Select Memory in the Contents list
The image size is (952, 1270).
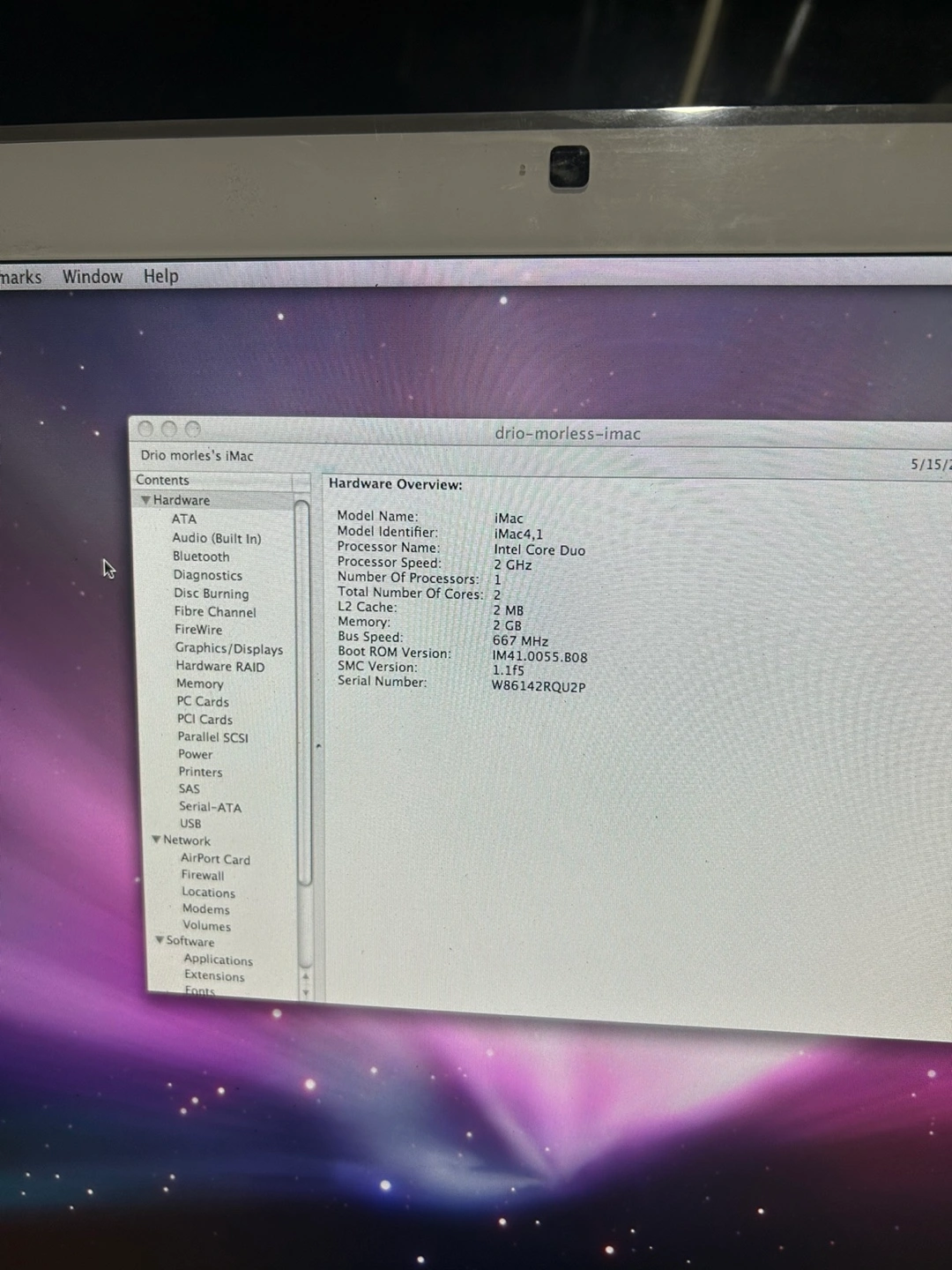(x=199, y=684)
